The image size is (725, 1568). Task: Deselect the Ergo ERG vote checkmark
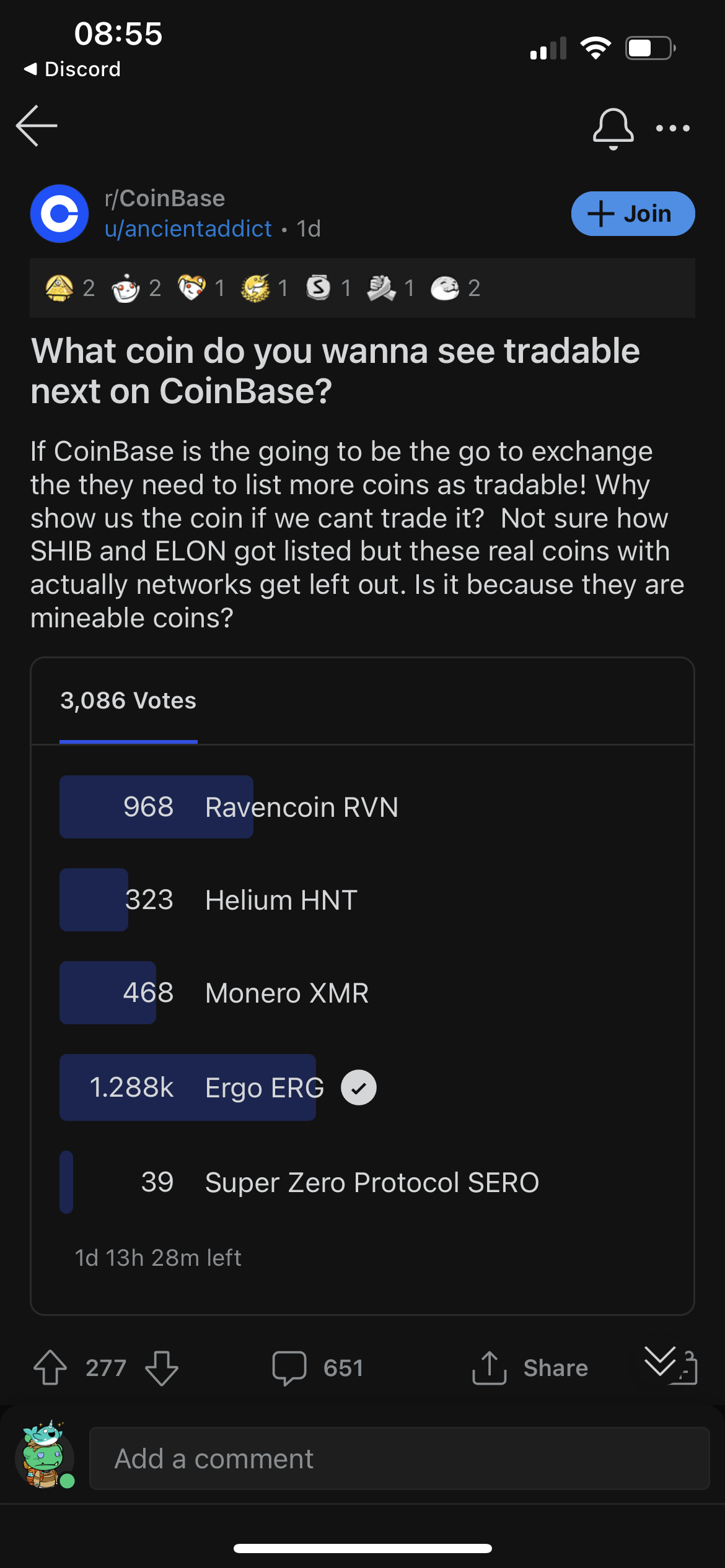(x=358, y=1087)
